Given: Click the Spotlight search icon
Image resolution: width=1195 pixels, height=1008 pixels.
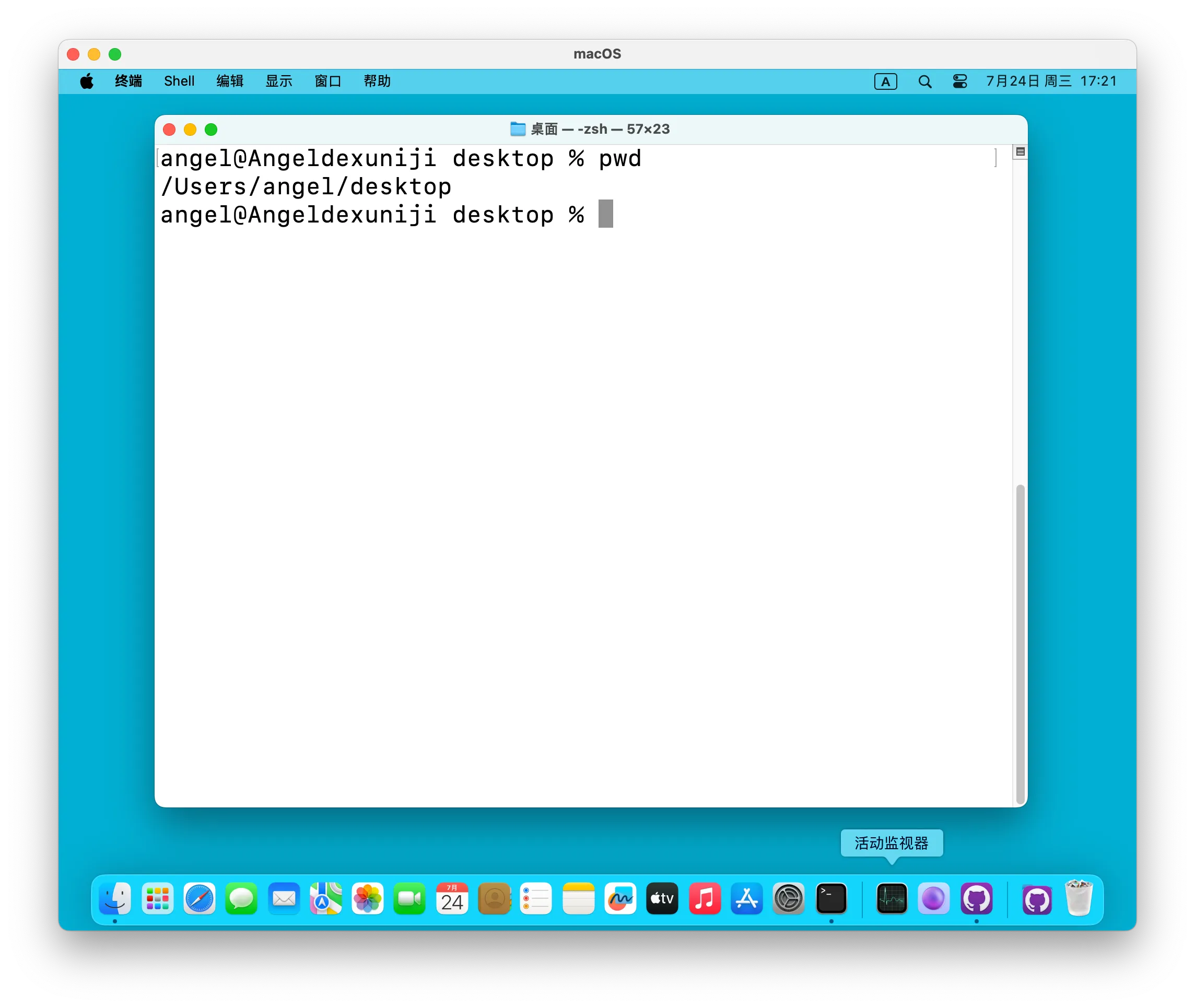Looking at the screenshot, I should click(924, 81).
